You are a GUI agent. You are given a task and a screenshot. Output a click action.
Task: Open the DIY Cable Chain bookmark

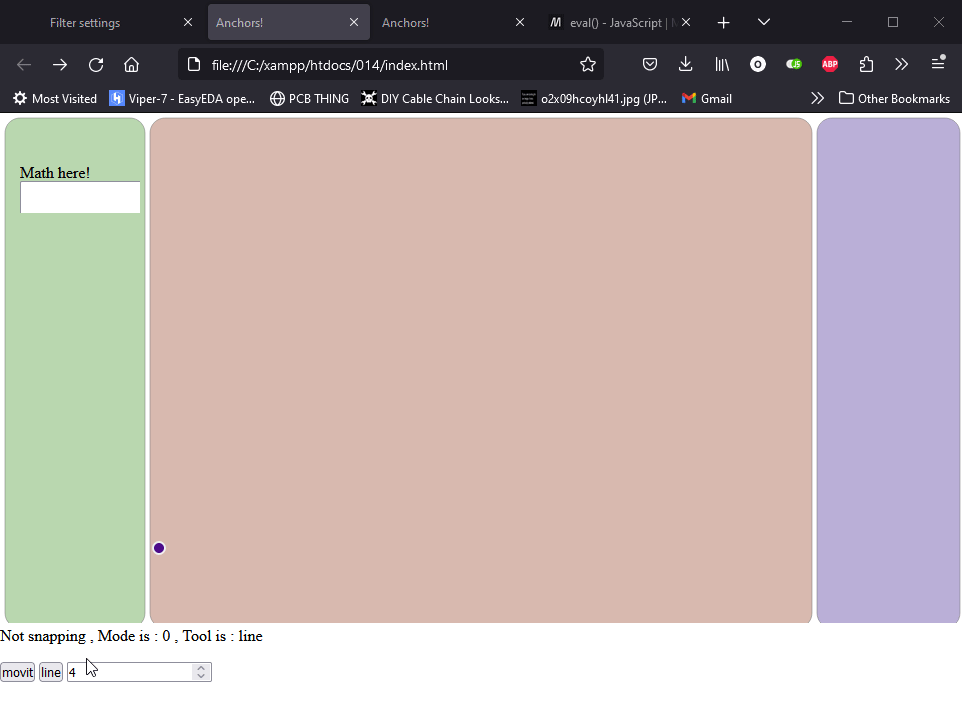point(436,98)
